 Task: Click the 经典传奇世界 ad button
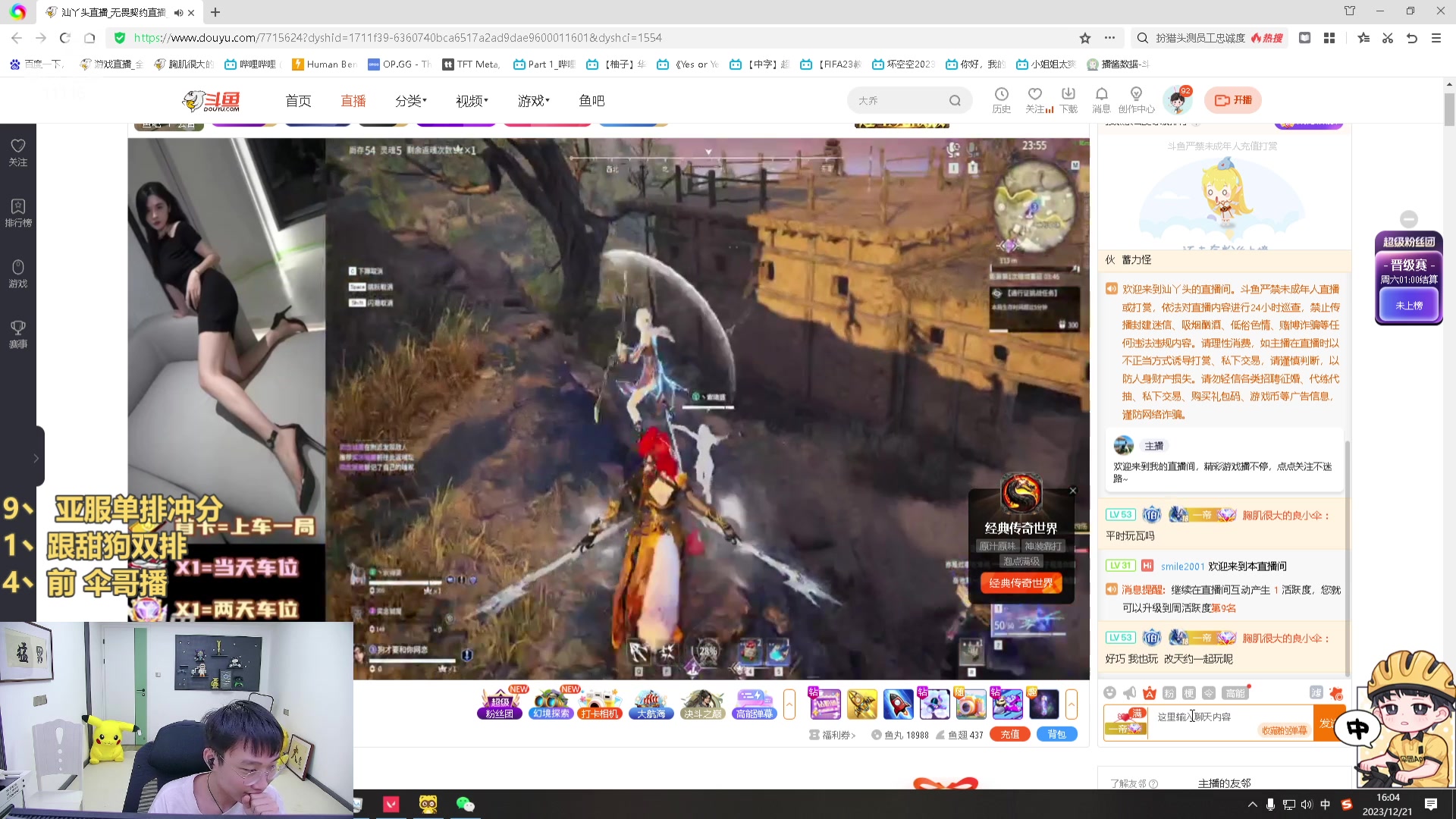1021,582
